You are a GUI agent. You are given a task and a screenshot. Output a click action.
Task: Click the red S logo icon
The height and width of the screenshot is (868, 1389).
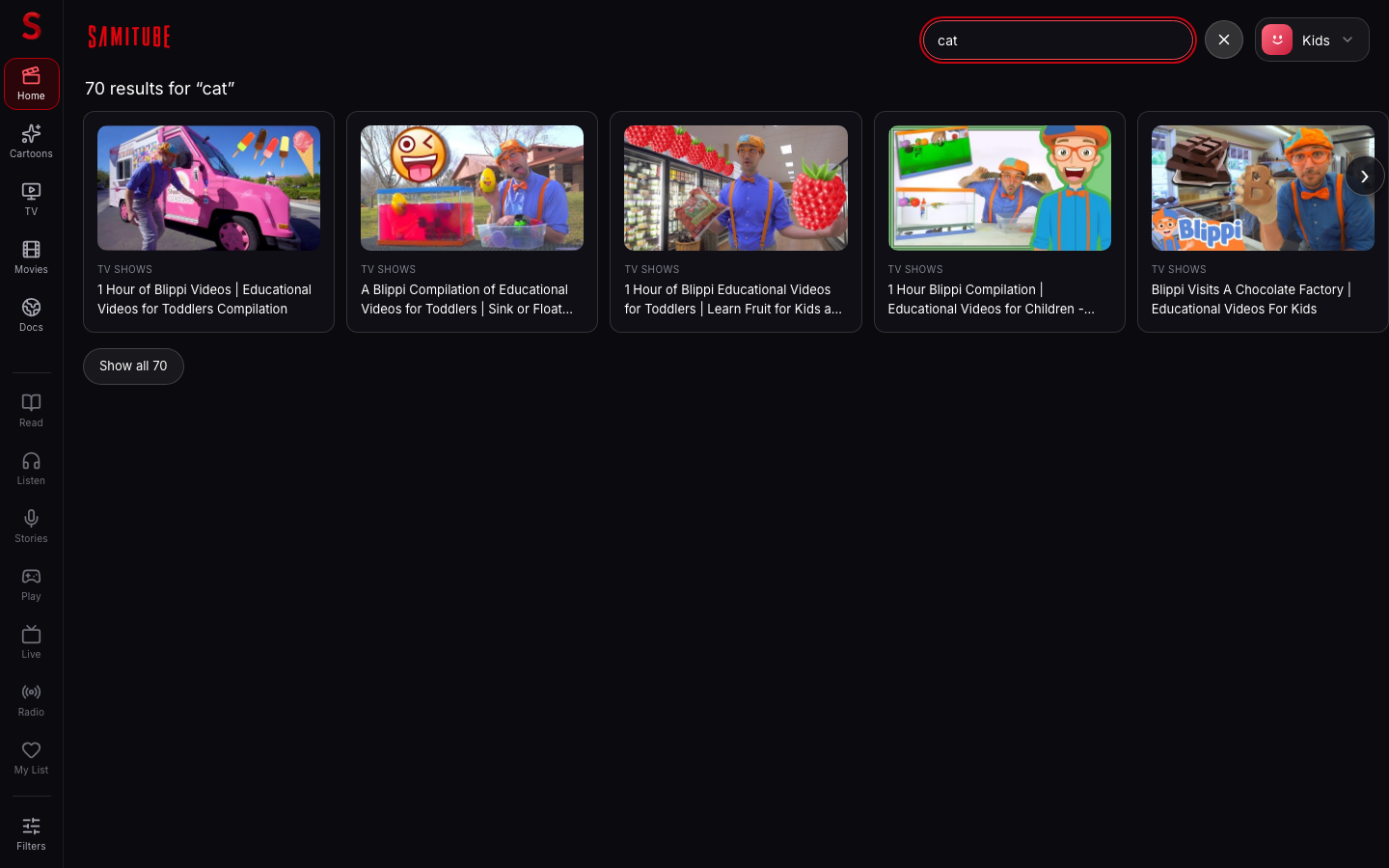pyautogui.click(x=31, y=26)
